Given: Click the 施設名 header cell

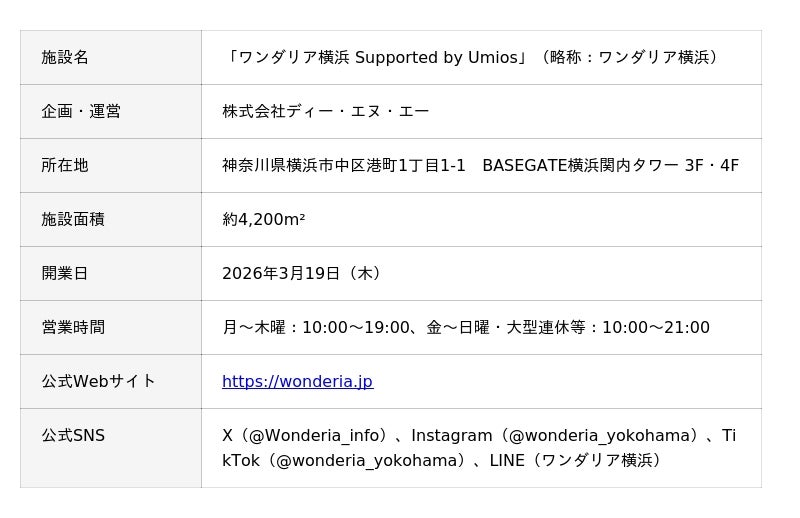Looking at the screenshot, I should [65, 57].
